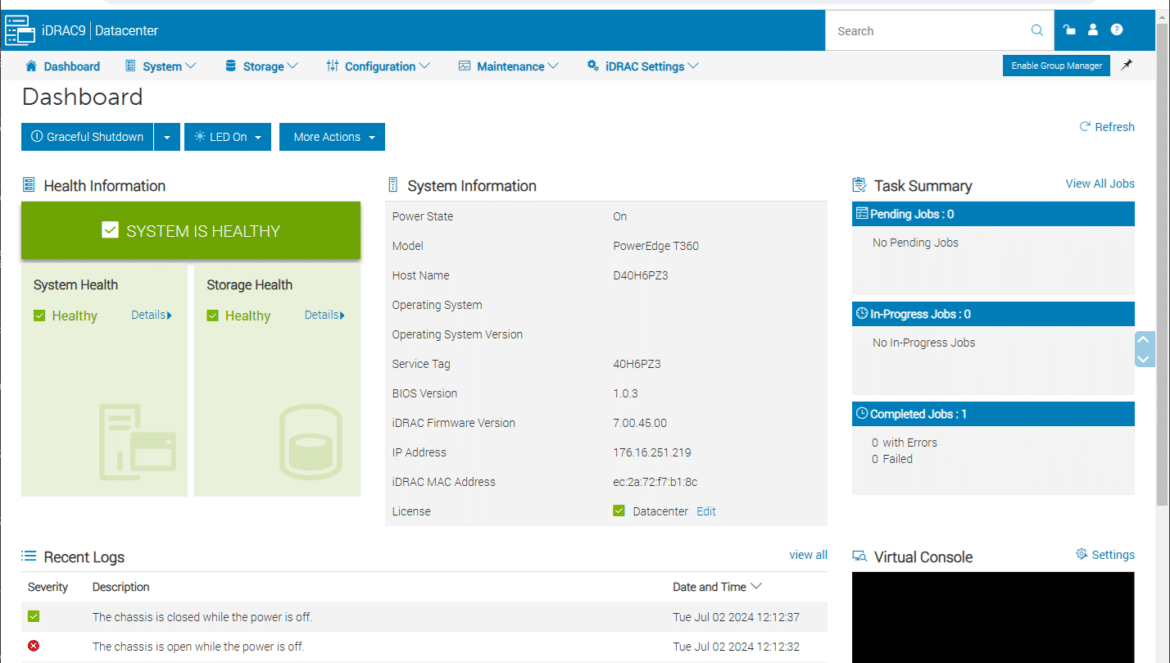
Task: Click the license Edit link
Action: 706,512
